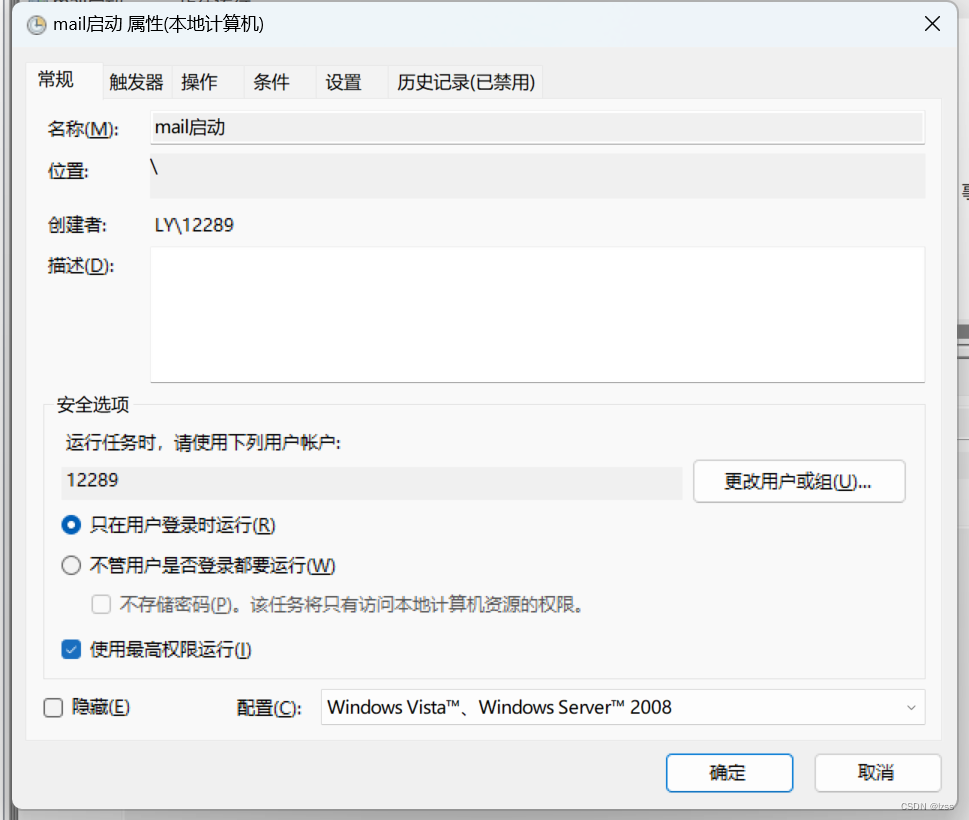The image size is (969, 820).
Task: Click the 运行任务时，请使用下列用户帐户 label
Action: pos(203,442)
